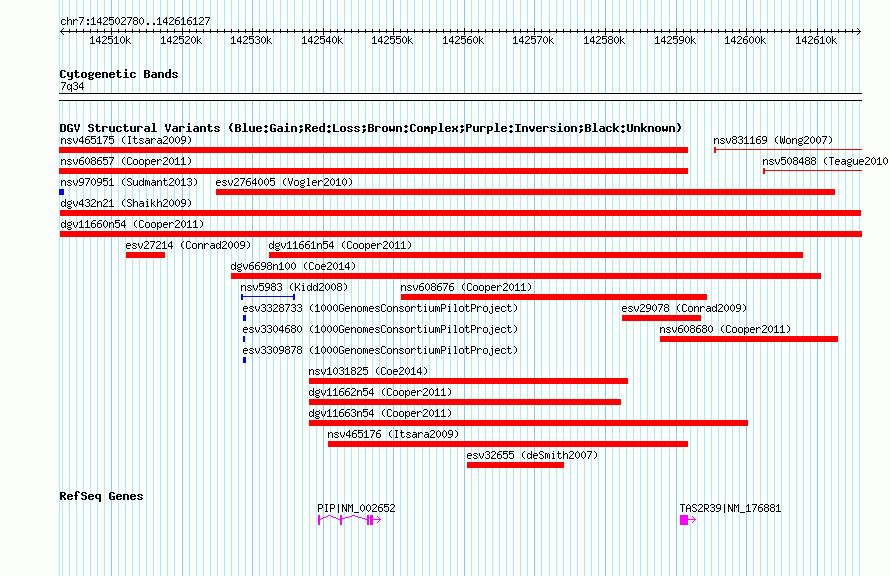Click dgv11660n54 (Cooper2011) label
The height and width of the screenshot is (576, 890).
(x=132, y=224)
